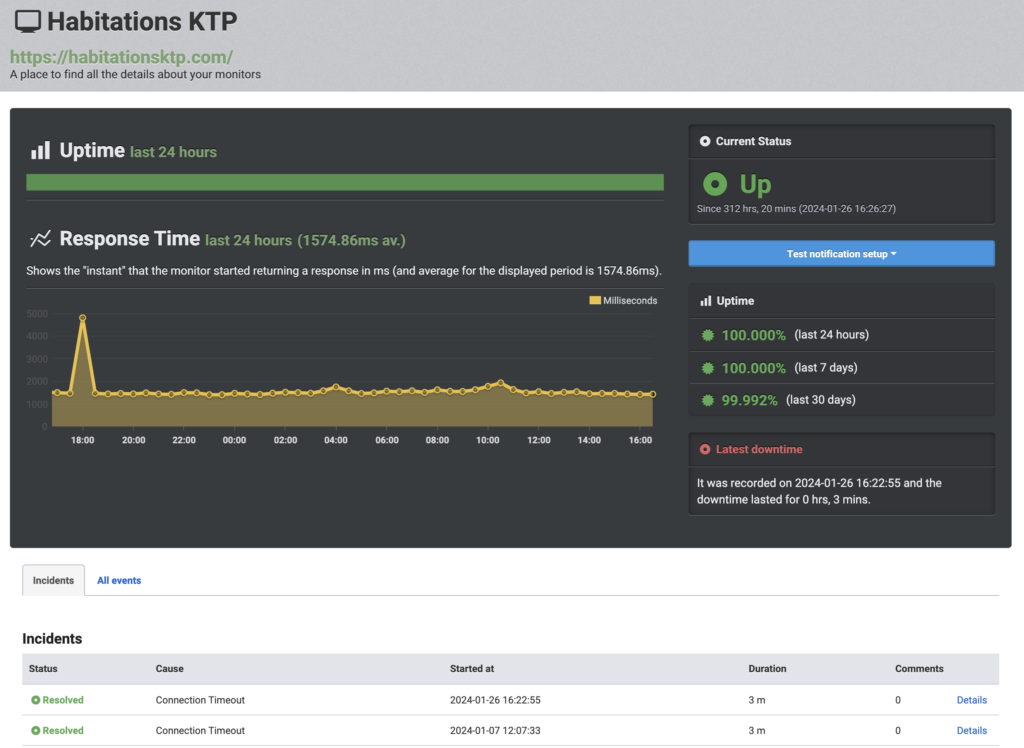The width and height of the screenshot is (1024, 748).
Task: Click the line graph icon beside Response Time
Action: click(40, 239)
